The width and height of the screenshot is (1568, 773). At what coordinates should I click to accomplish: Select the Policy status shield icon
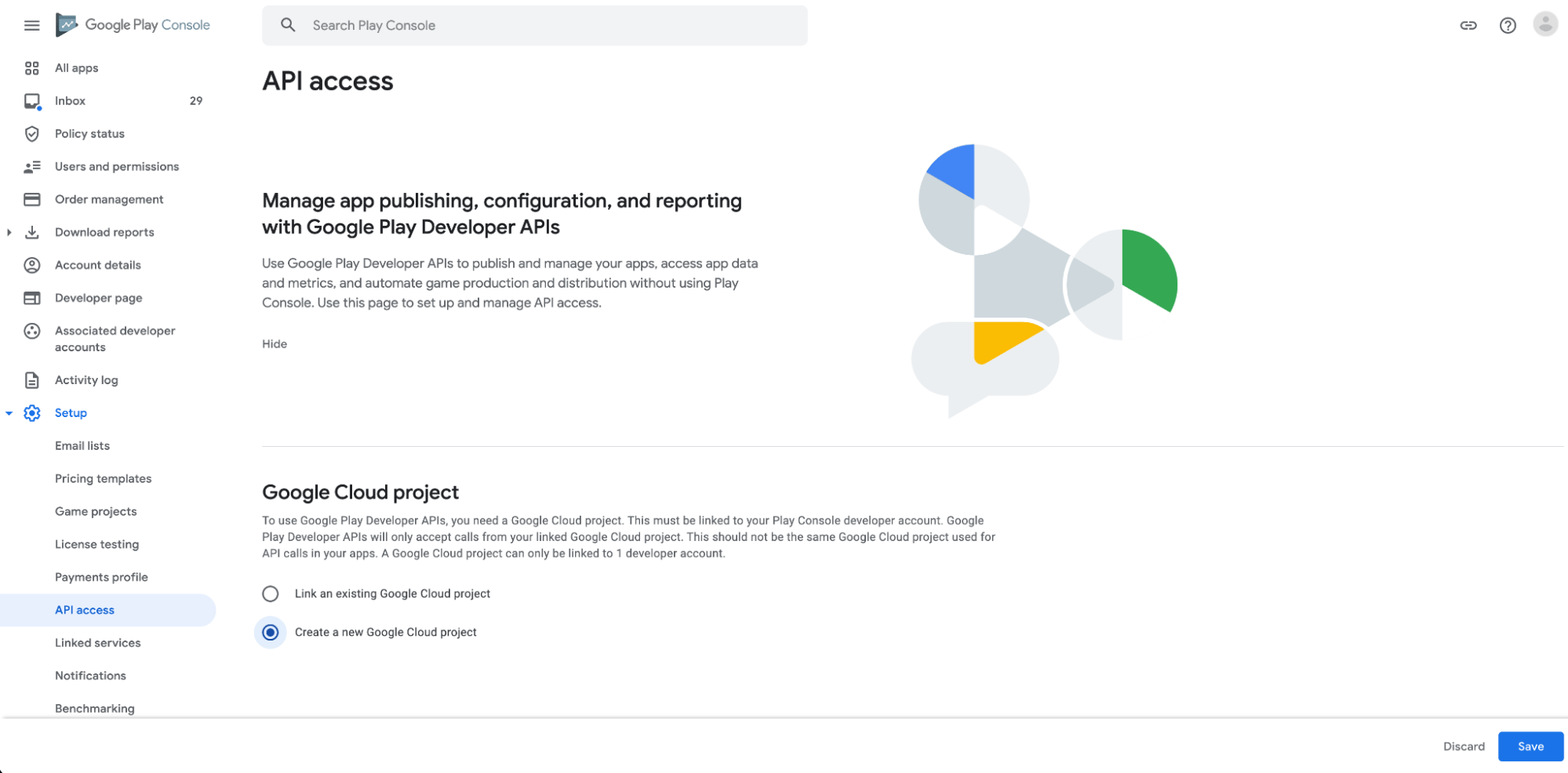tap(31, 133)
